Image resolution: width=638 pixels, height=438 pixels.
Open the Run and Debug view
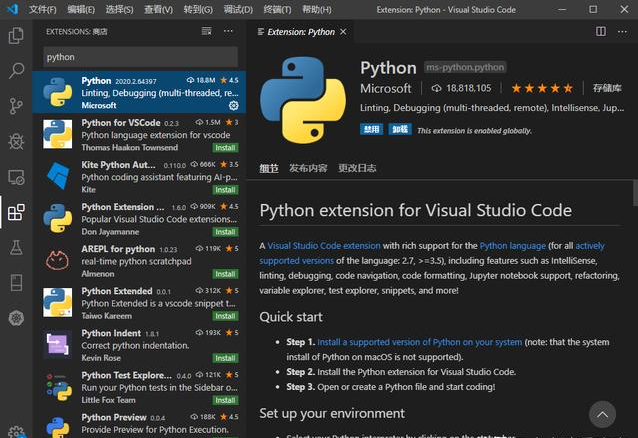coord(16,141)
